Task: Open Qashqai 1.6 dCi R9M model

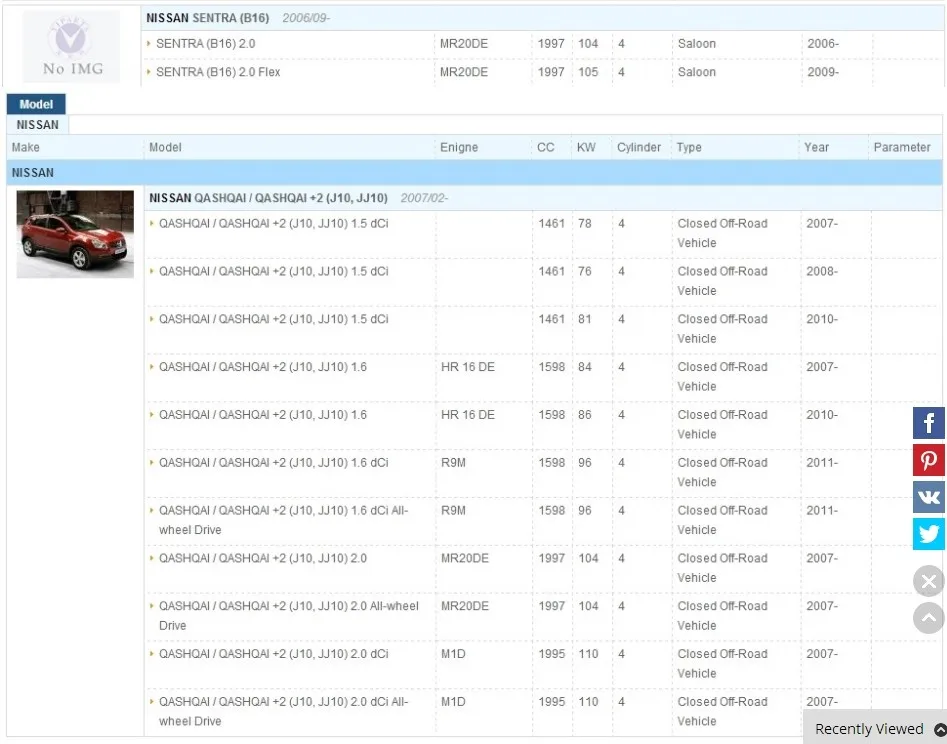Action: click(x=274, y=463)
